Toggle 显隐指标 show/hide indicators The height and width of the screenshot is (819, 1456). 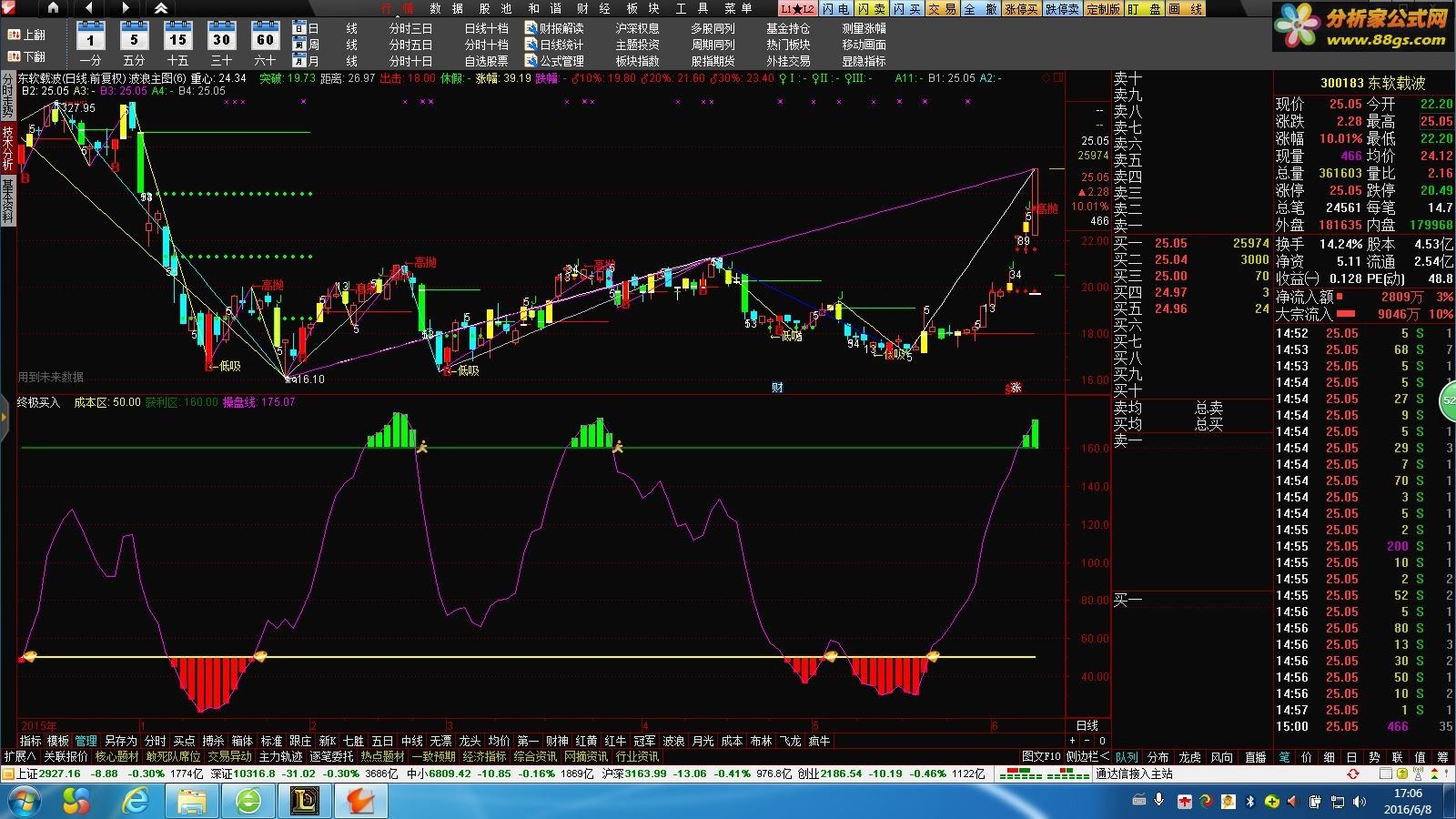[x=864, y=61]
